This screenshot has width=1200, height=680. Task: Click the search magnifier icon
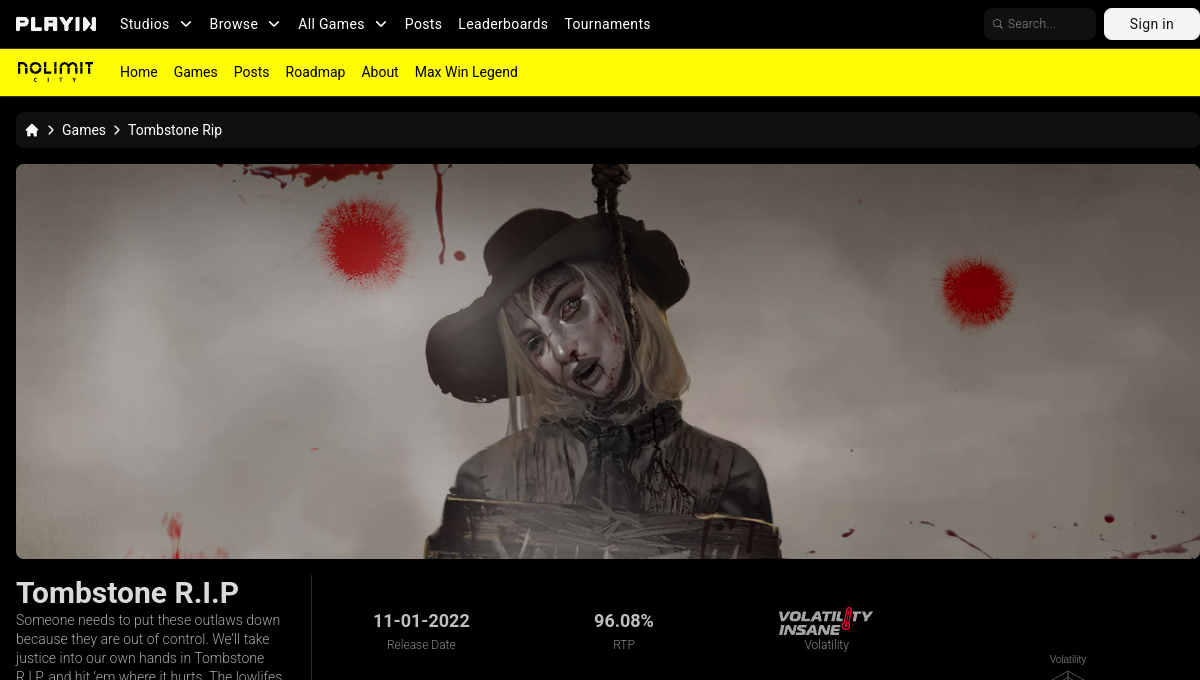(x=997, y=24)
